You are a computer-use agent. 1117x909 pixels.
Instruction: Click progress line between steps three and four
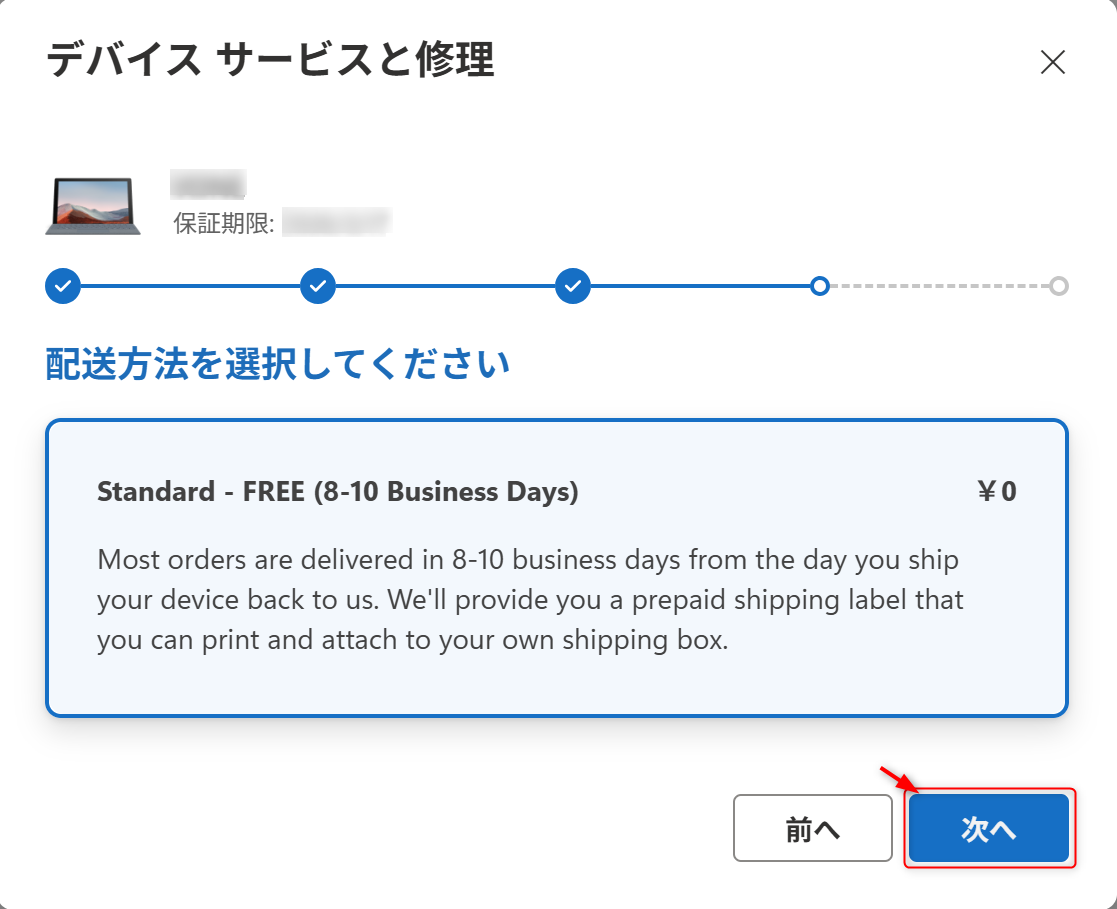click(700, 286)
